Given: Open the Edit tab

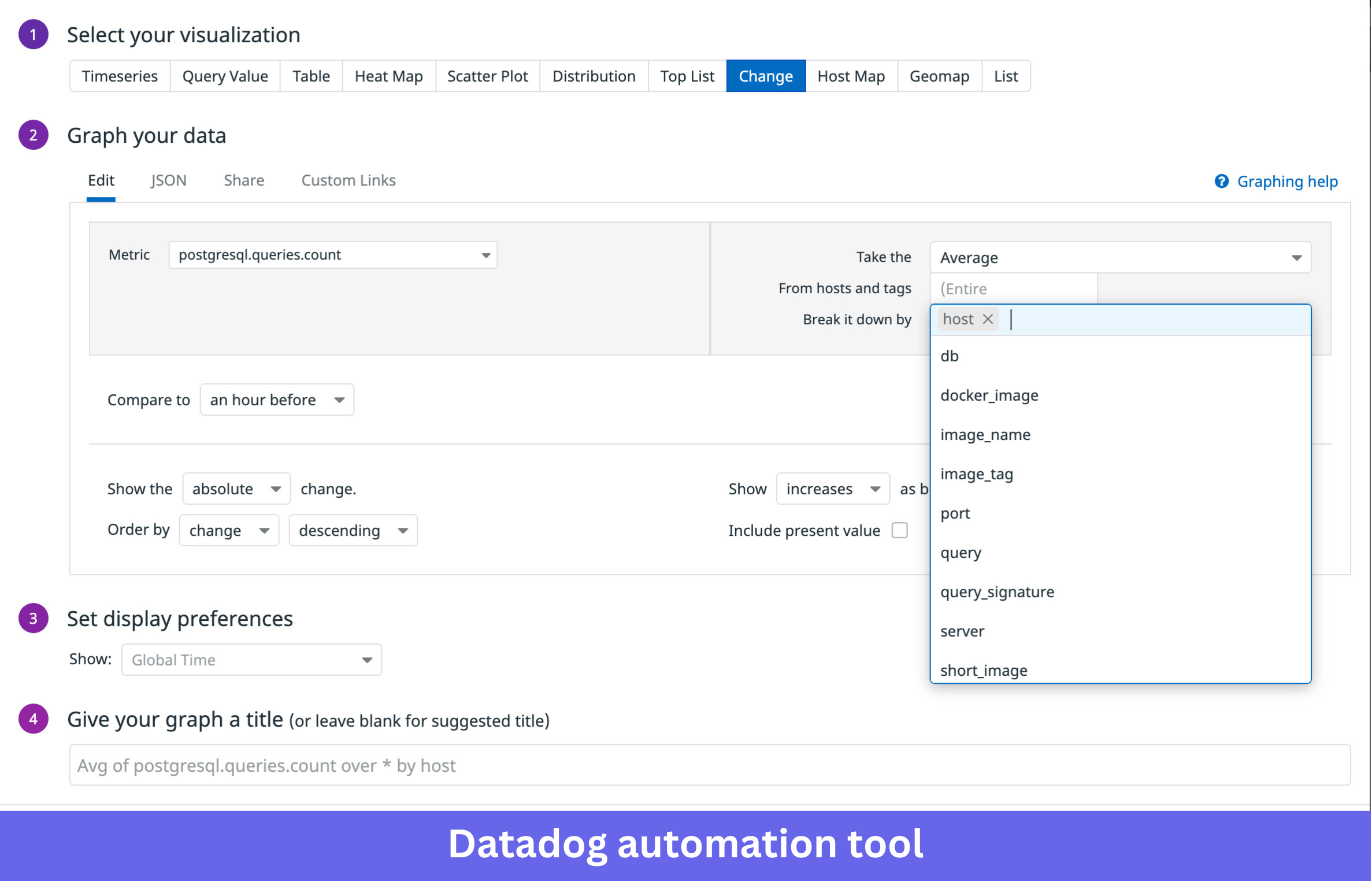Looking at the screenshot, I should click(101, 180).
